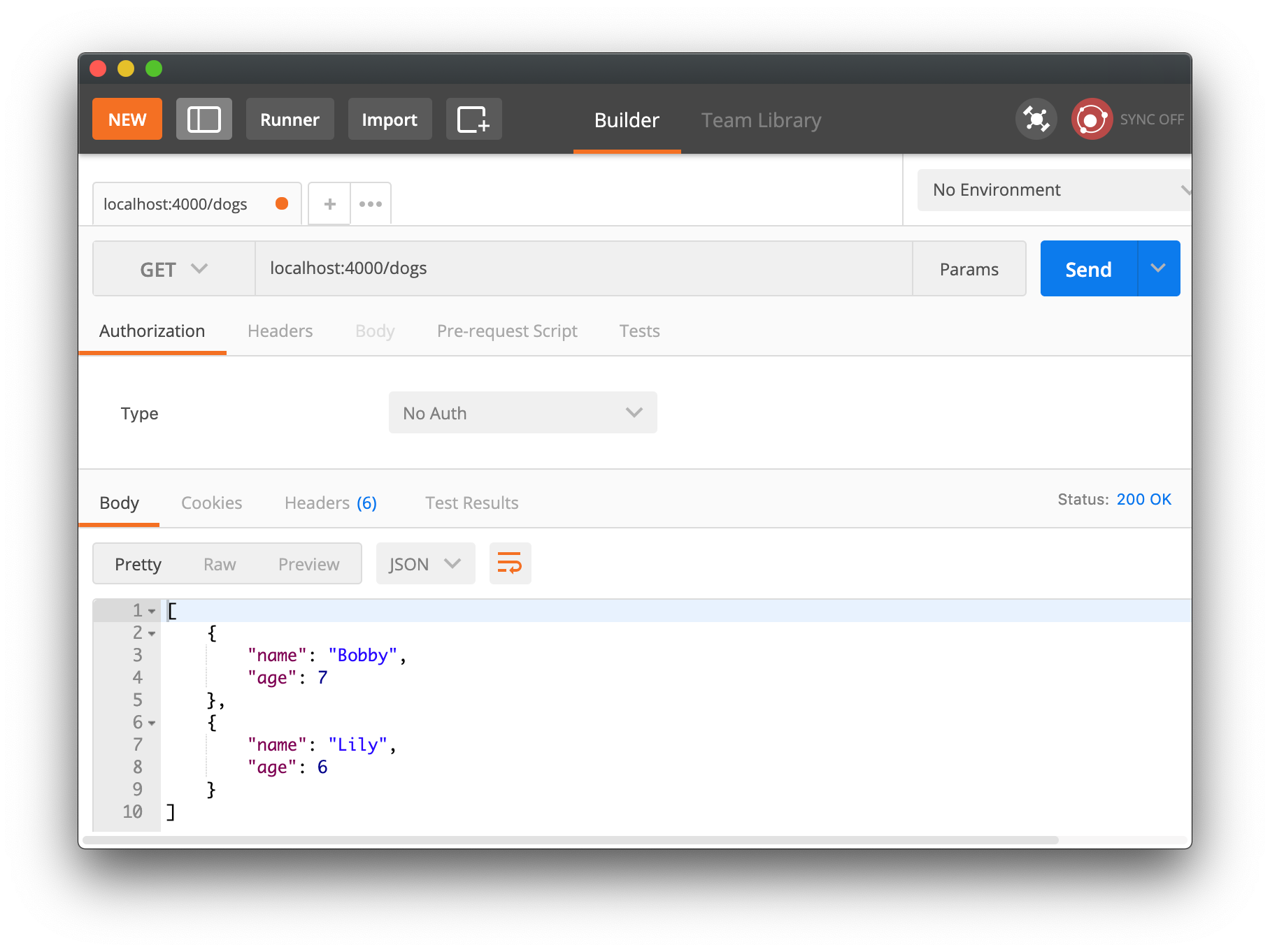Open the No Auth type dropdown
1270x952 pixels.
523,412
